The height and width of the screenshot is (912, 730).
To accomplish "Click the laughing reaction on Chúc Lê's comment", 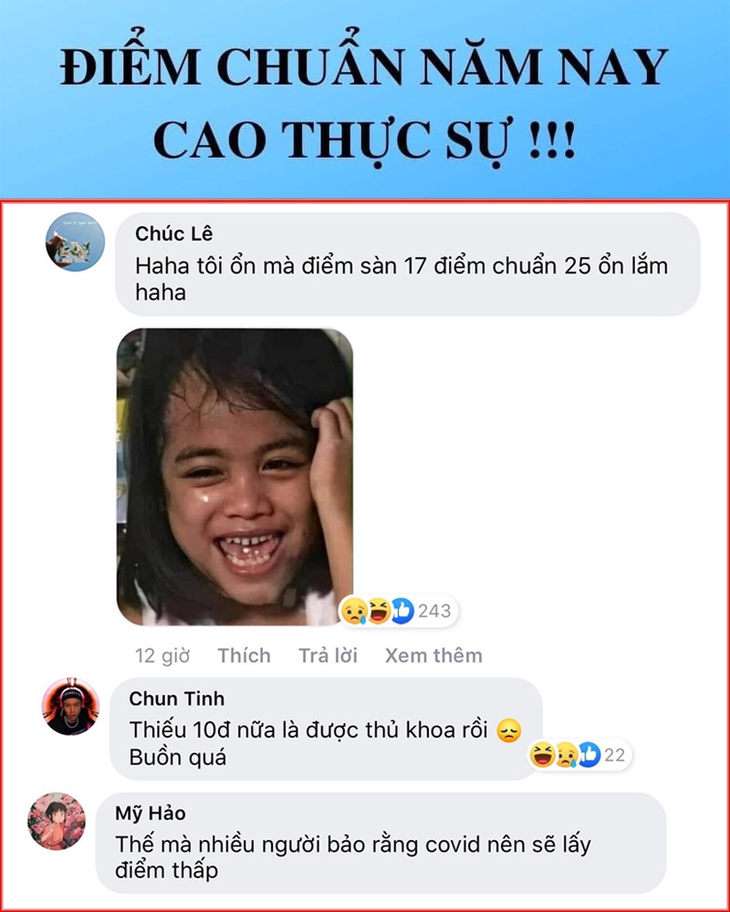I will coord(379,611).
